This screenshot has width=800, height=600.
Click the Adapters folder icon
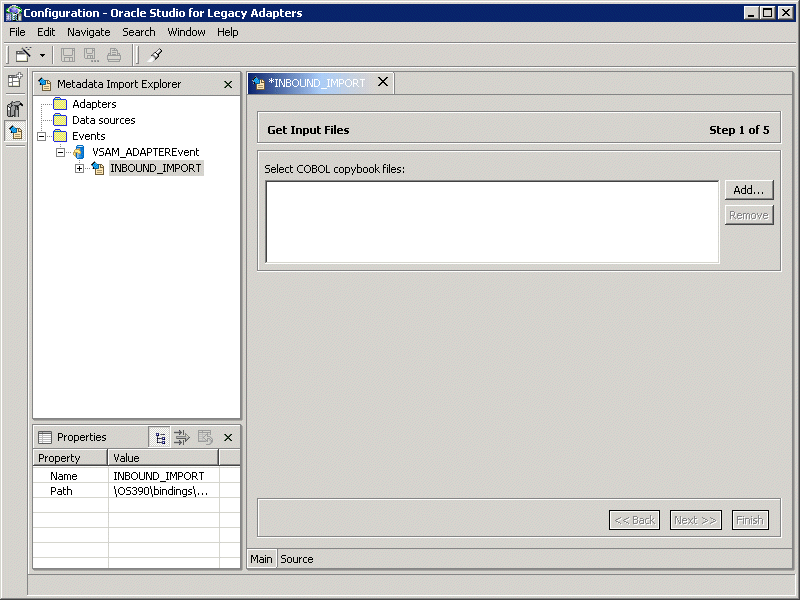coord(60,104)
